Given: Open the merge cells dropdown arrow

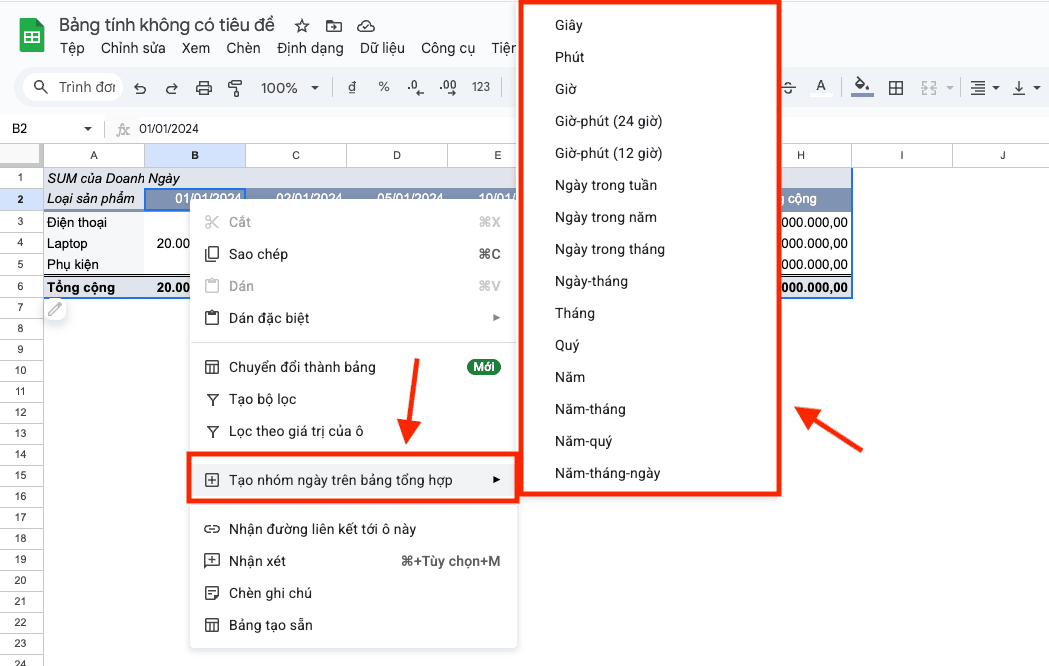Looking at the screenshot, I should tap(949, 88).
